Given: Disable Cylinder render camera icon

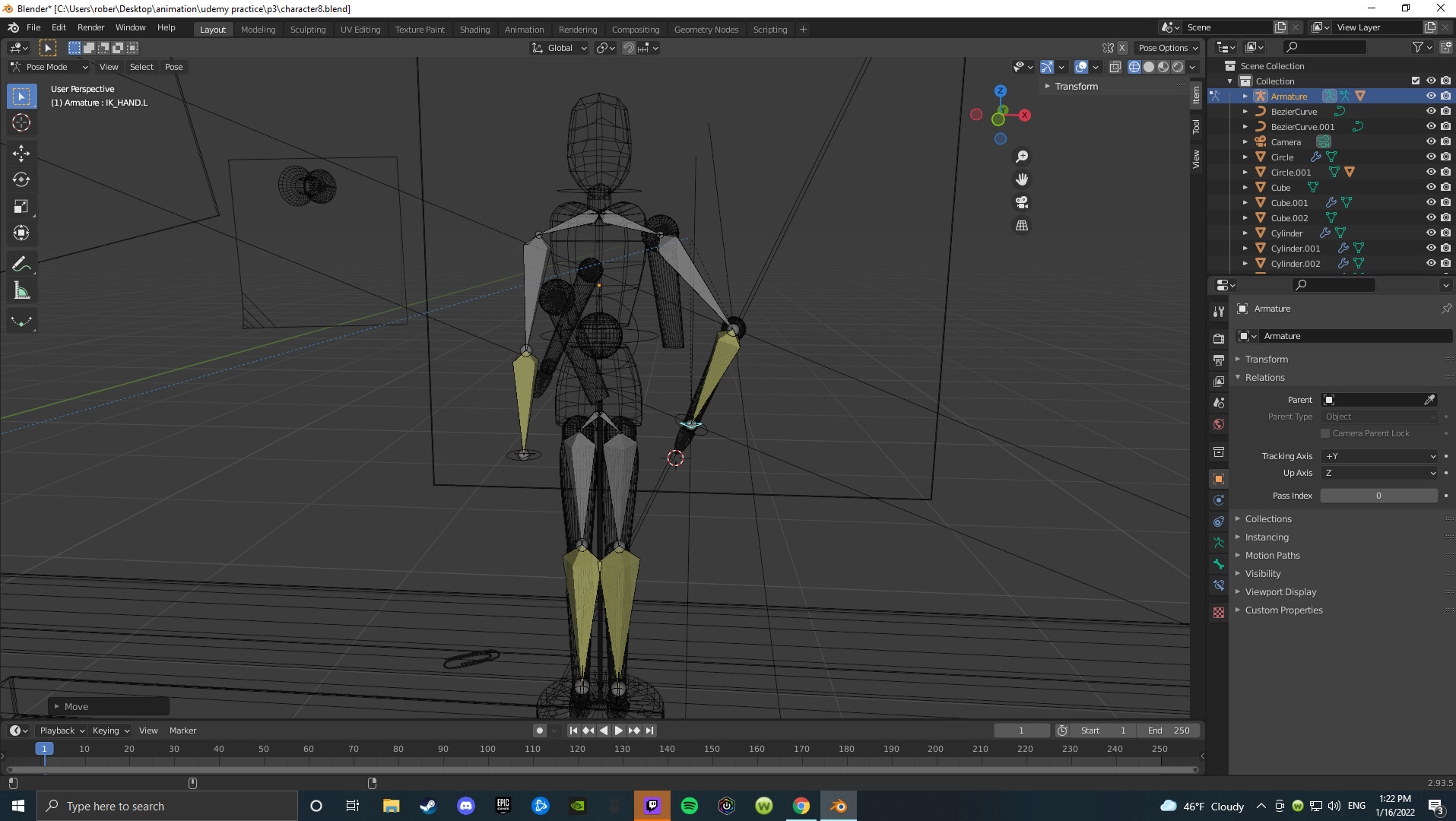Looking at the screenshot, I should (x=1445, y=233).
